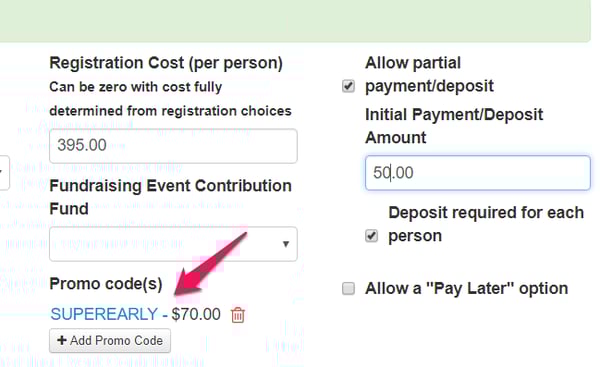Click the dropdown arrow in the Fund select box
The width and height of the screenshot is (600, 367).
click(285, 244)
